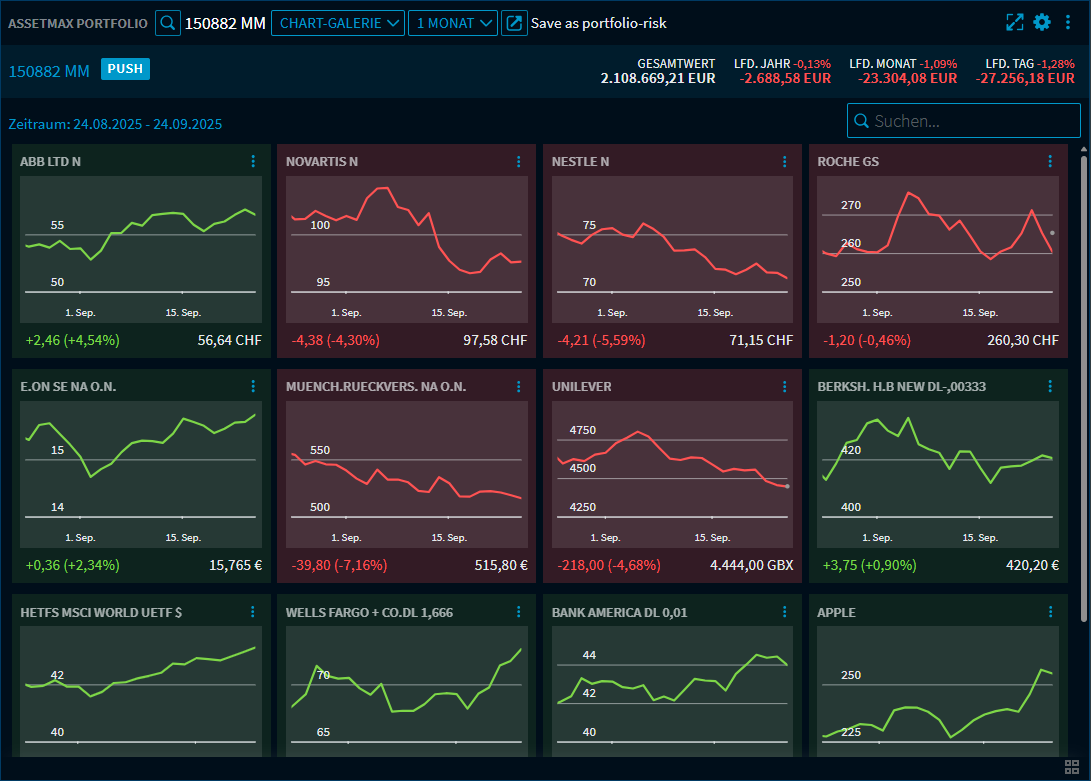Open the options icon on the APPLE chart tile
1091x781 pixels.
(x=1050, y=611)
